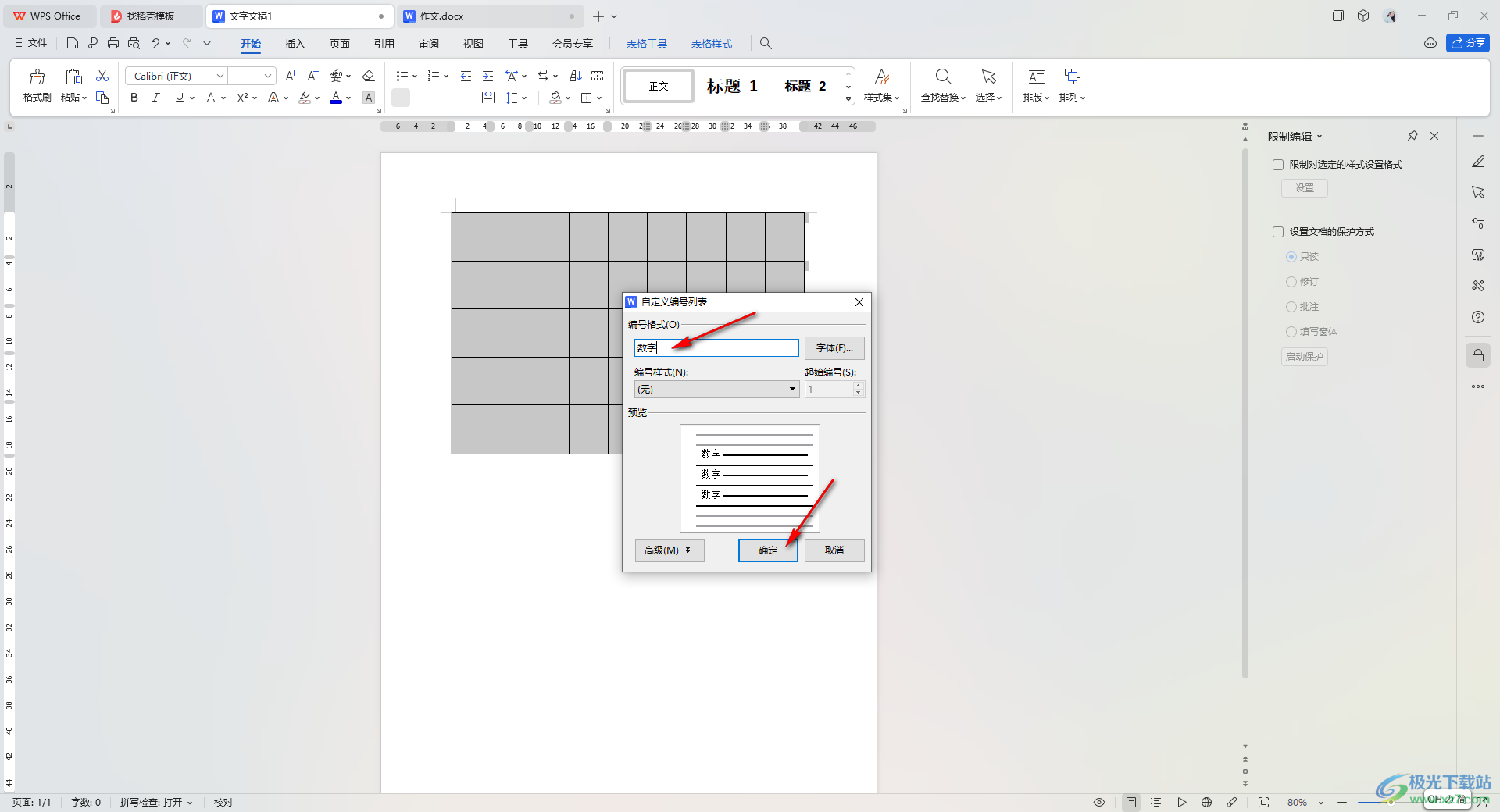Click the 标题 1 heading style
Image resolution: width=1500 pixels, height=812 pixels.
pyautogui.click(x=732, y=86)
